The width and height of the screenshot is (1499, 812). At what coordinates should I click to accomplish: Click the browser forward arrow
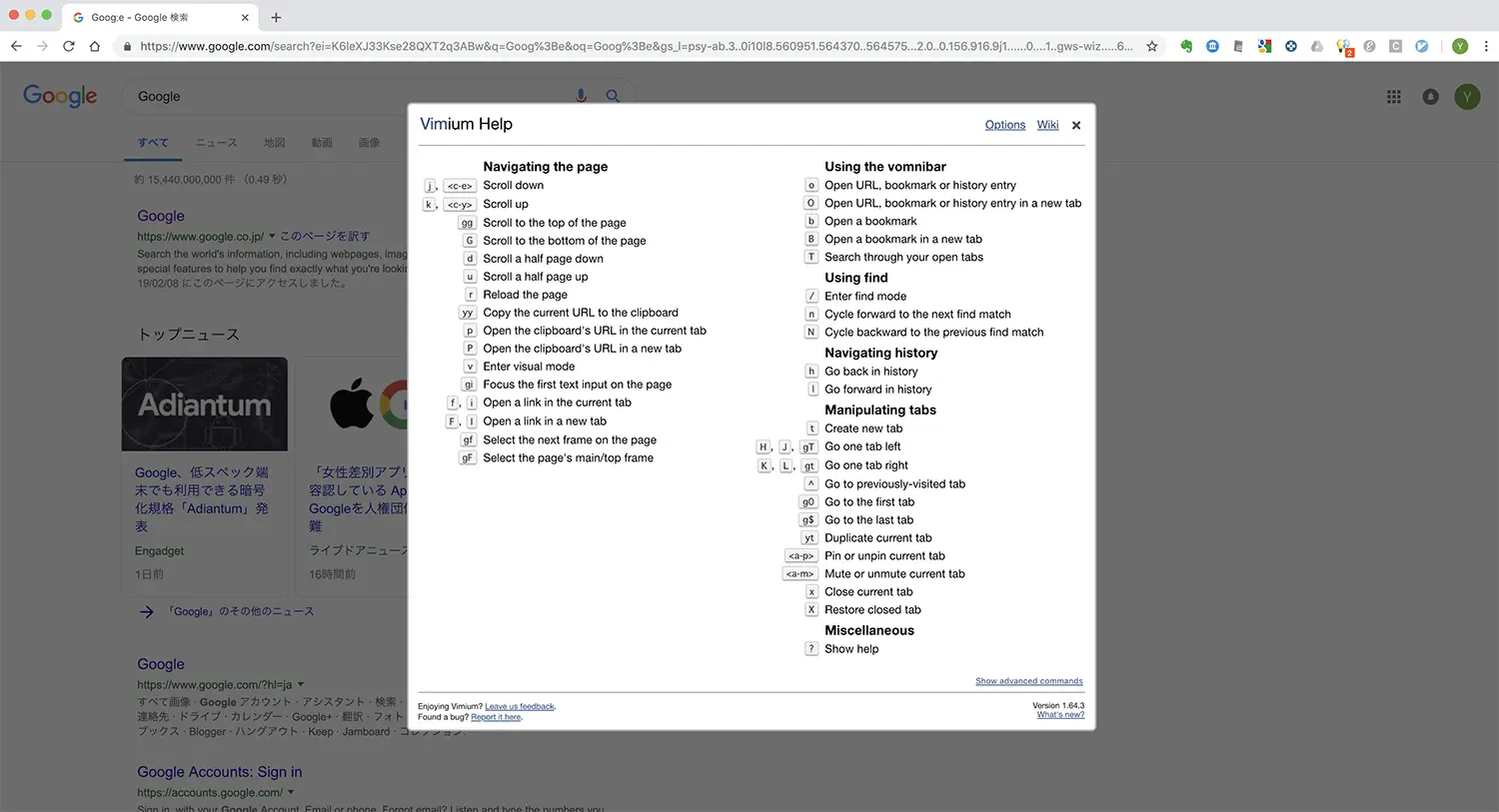pos(42,46)
